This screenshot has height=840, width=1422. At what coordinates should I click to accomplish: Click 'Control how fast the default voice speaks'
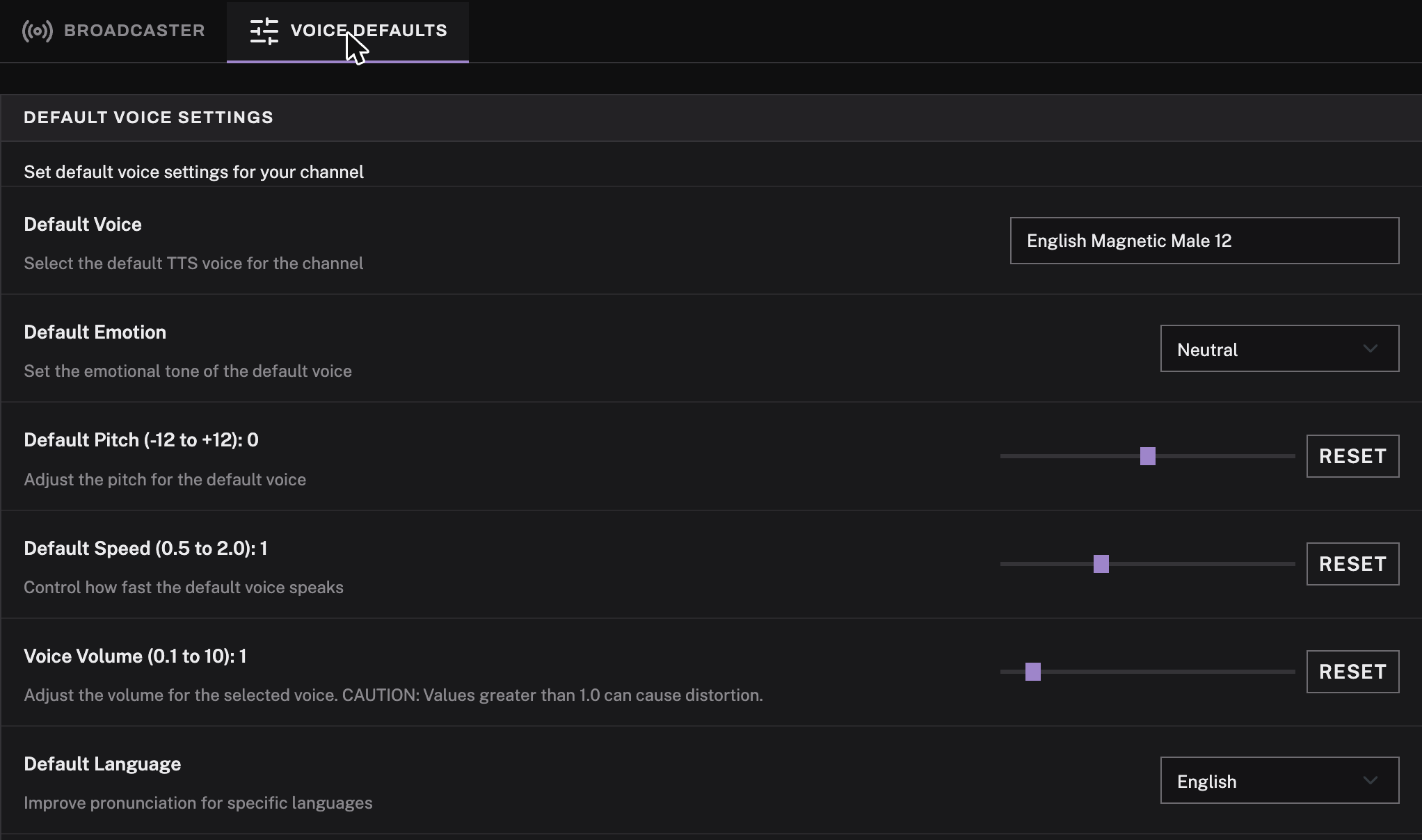(x=184, y=587)
